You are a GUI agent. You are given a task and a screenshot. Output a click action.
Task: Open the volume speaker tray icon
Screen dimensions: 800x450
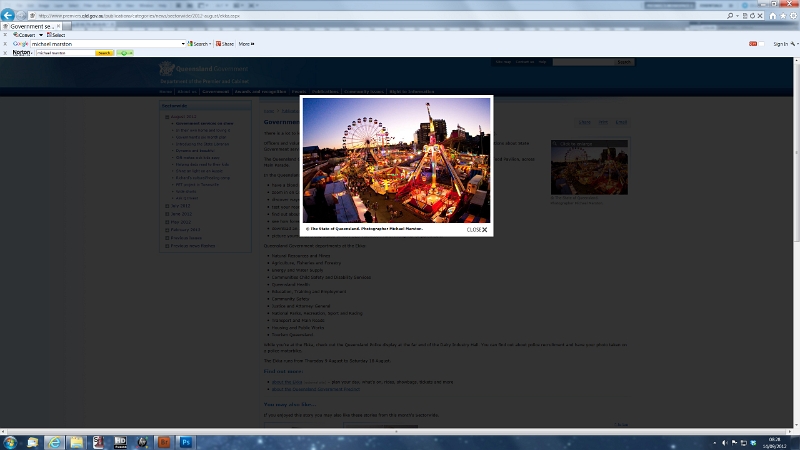click(x=724, y=443)
